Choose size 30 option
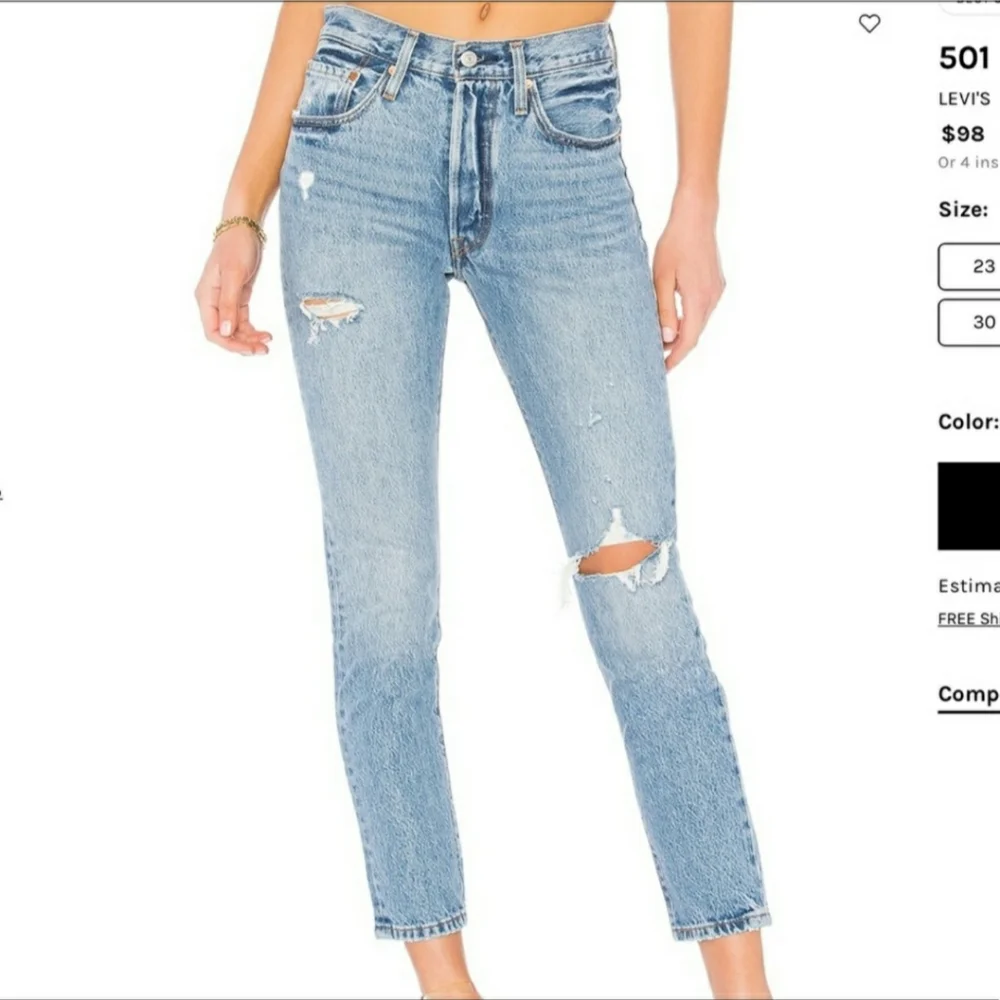The width and height of the screenshot is (1000, 1000). pyautogui.click(x=969, y=322)
